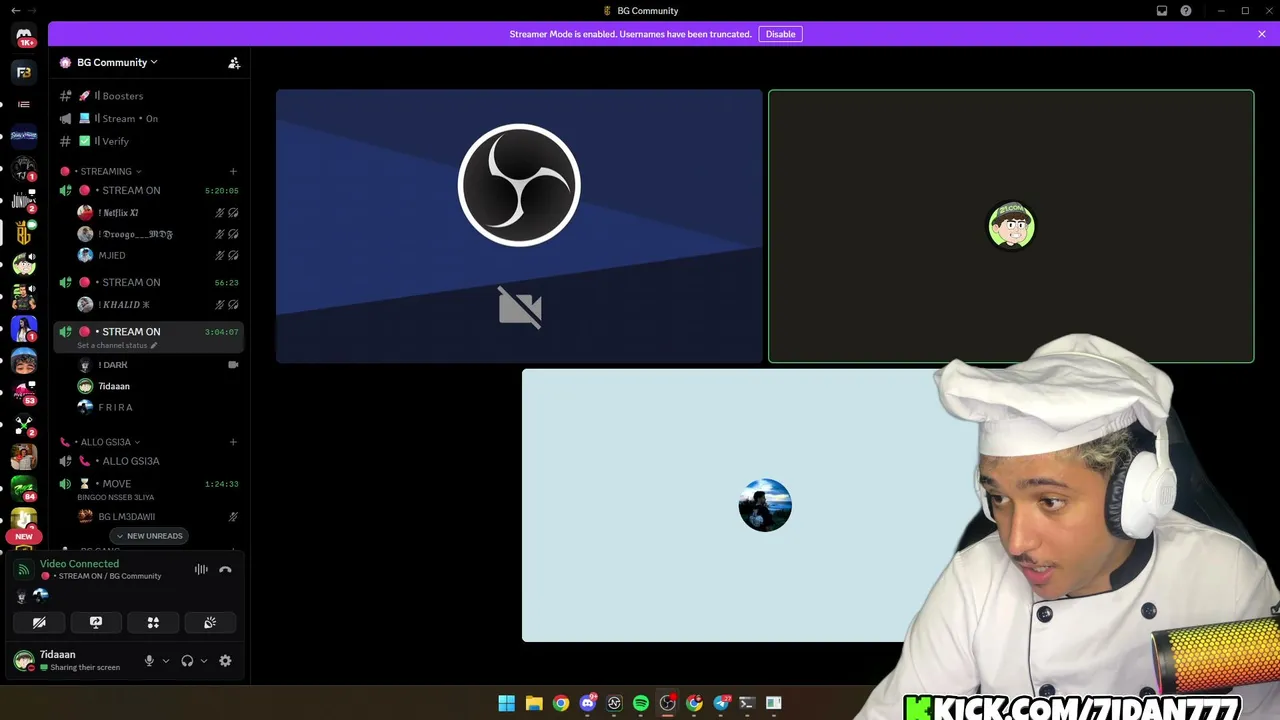1280x720 pixels.
Task: Join the MOVE voice channel
Action: click(148, 484)
